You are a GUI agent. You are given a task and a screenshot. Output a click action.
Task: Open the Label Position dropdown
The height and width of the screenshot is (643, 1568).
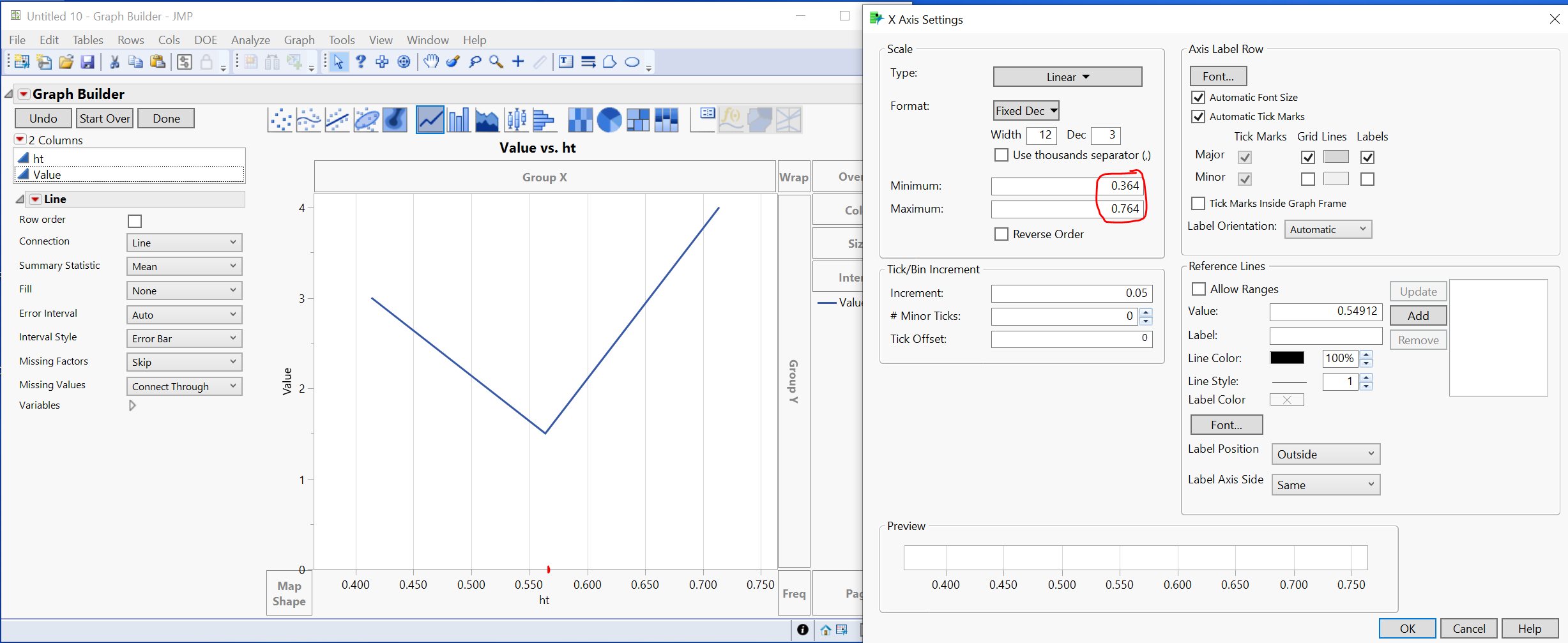point(1325,453)
